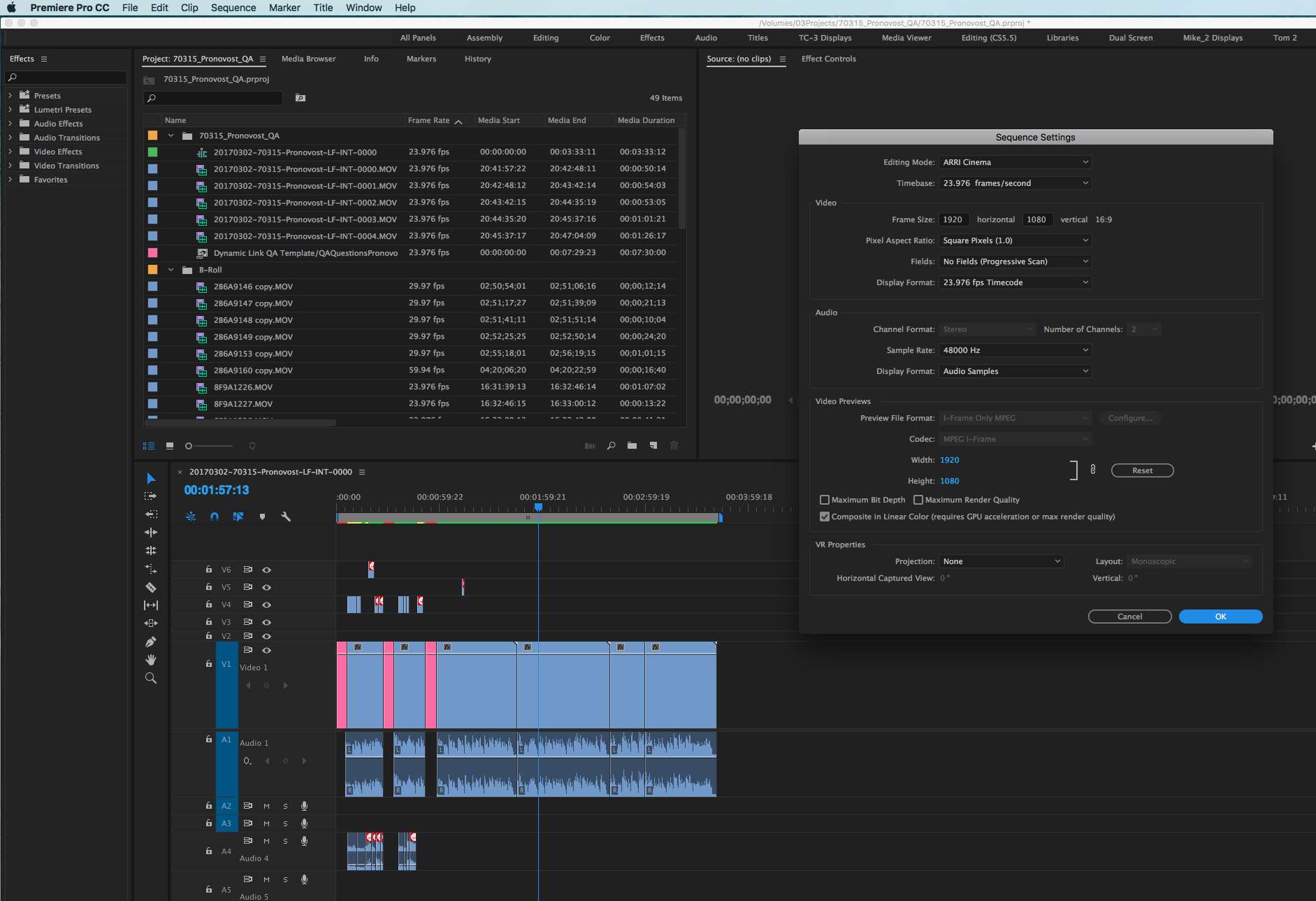Click pink label swatch of Dynamic Link item
Viewport: 1316px width, 901px height.
(152, 253)
